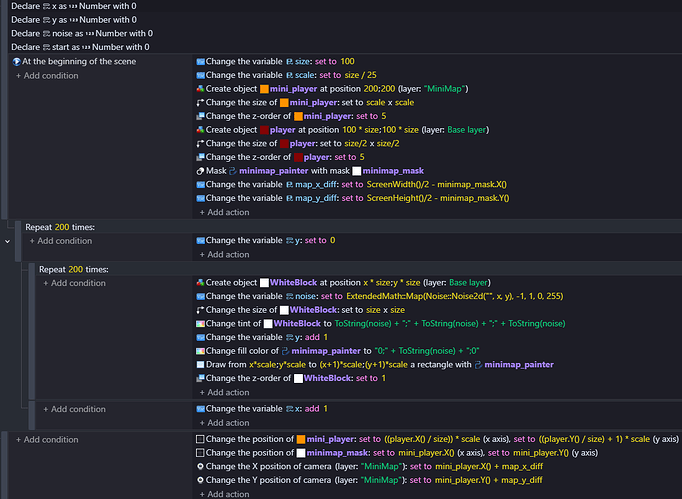
Task: Edit '(x+1)*scale;(y+1)*scale' rectangle end coordinates
Action: (x=363, y=365)
